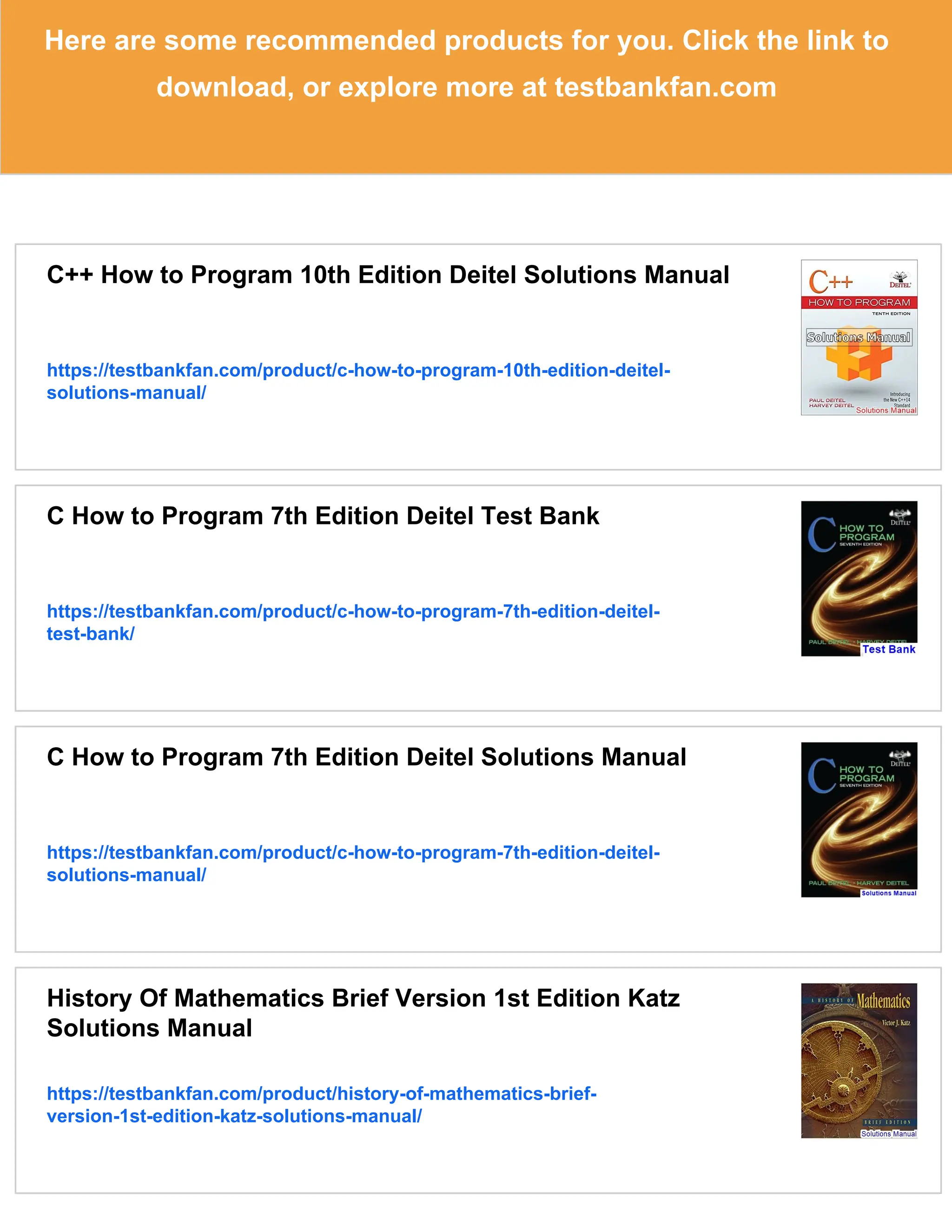Click Victor J. Katz name on Mathematics cover
Viewport: 952px width, 1232px height.
pyautogui.click(x=896, y=1023)
